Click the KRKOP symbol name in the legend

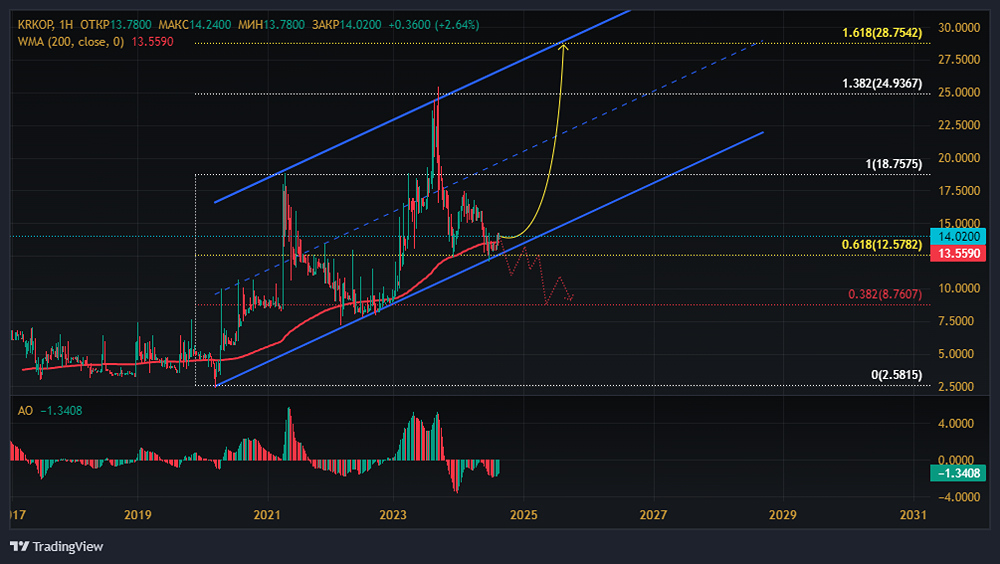[x=35, y=25]
